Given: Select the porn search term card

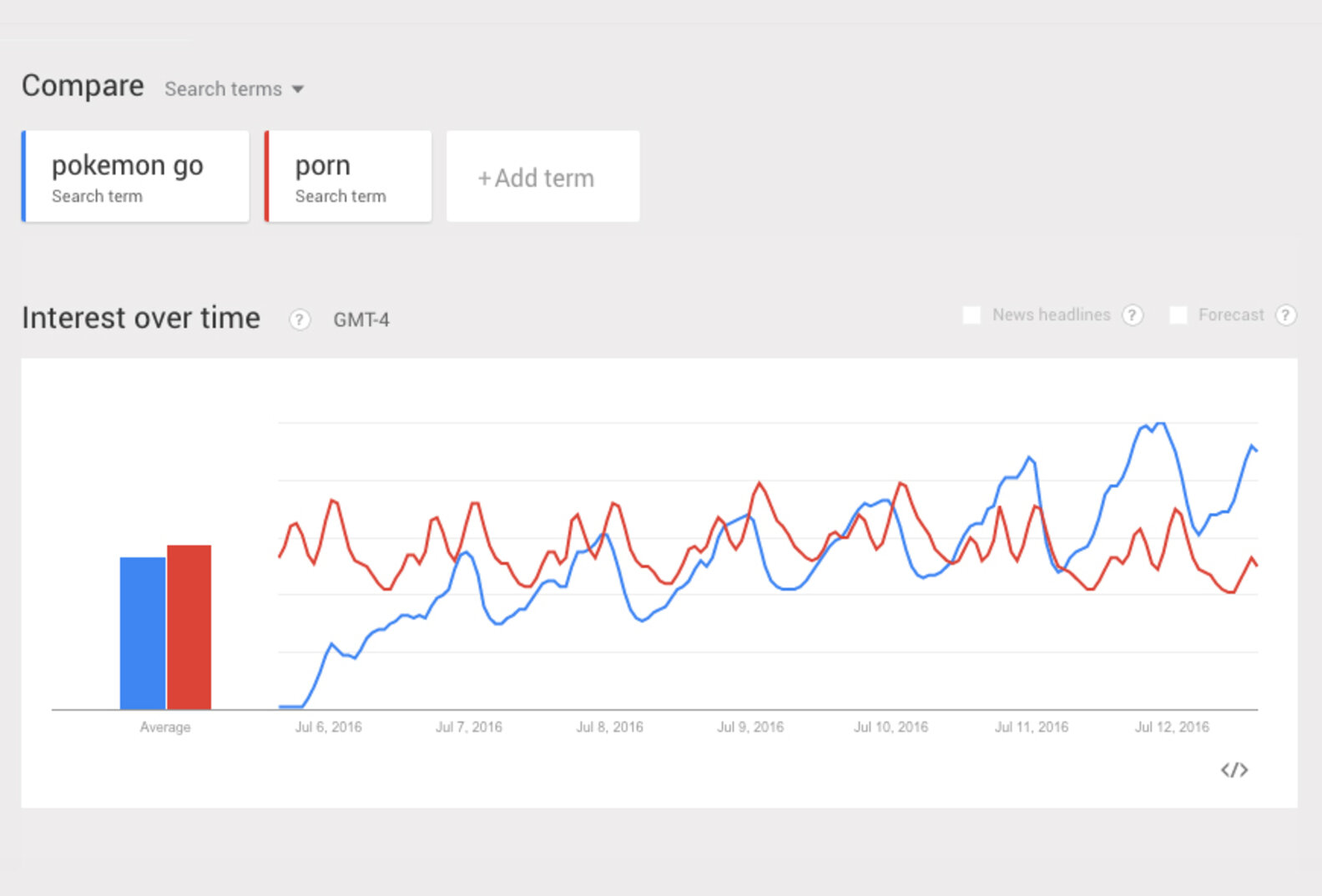Looking at the screenshot, I should pos(348,176).
